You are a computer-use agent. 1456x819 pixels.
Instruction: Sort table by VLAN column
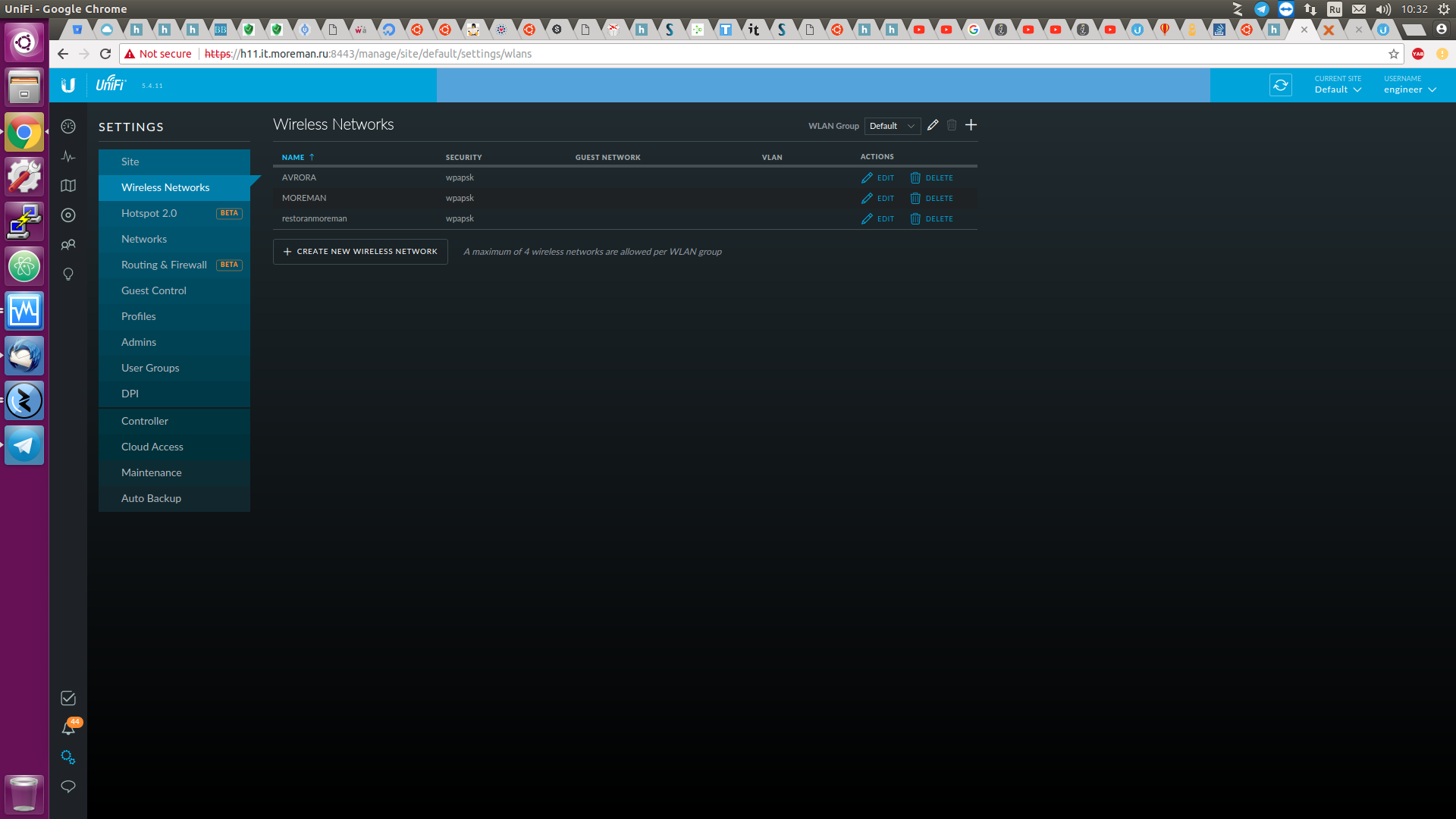(x=772, y=157)
